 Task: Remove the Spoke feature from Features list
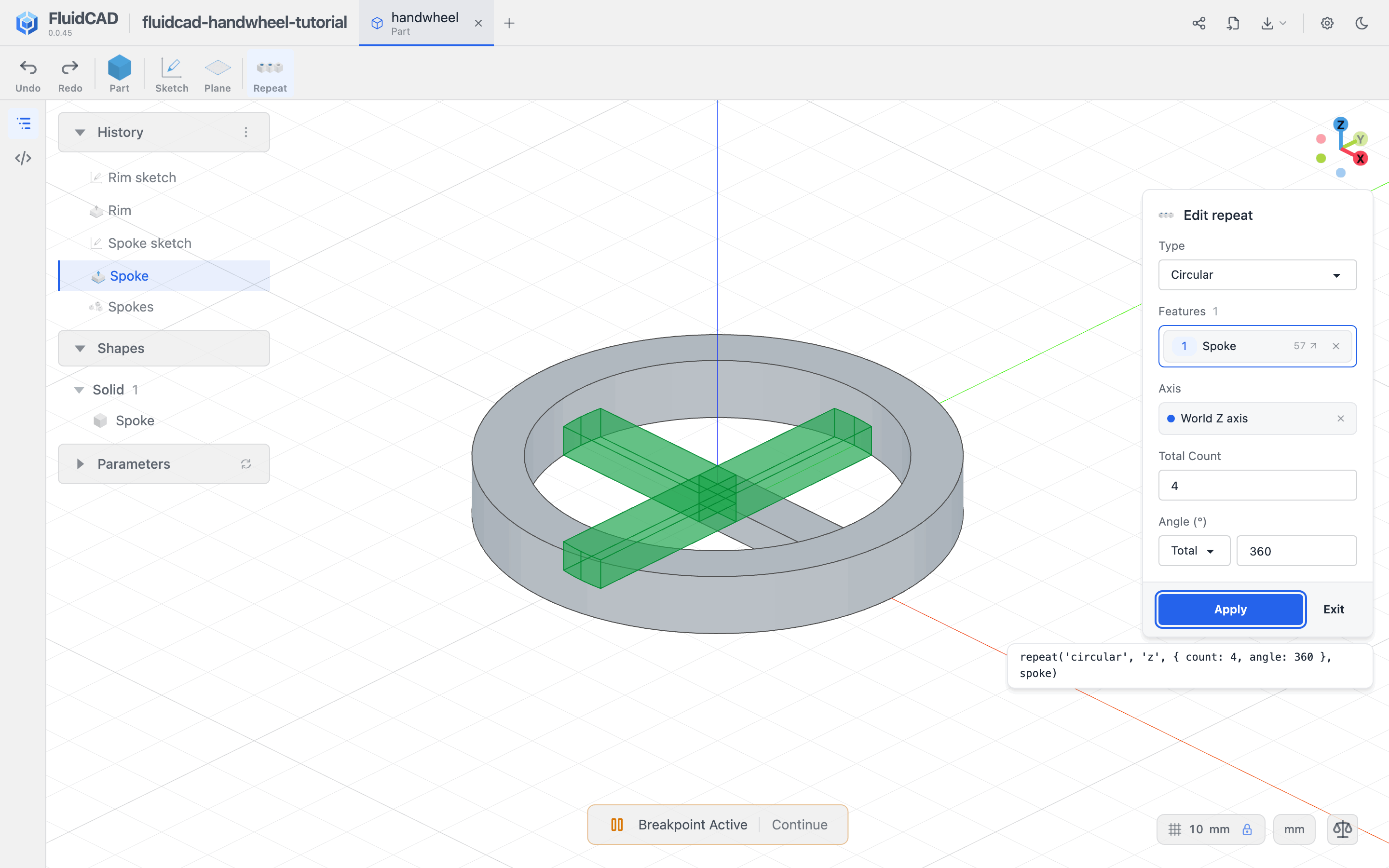coord(1336,346)
